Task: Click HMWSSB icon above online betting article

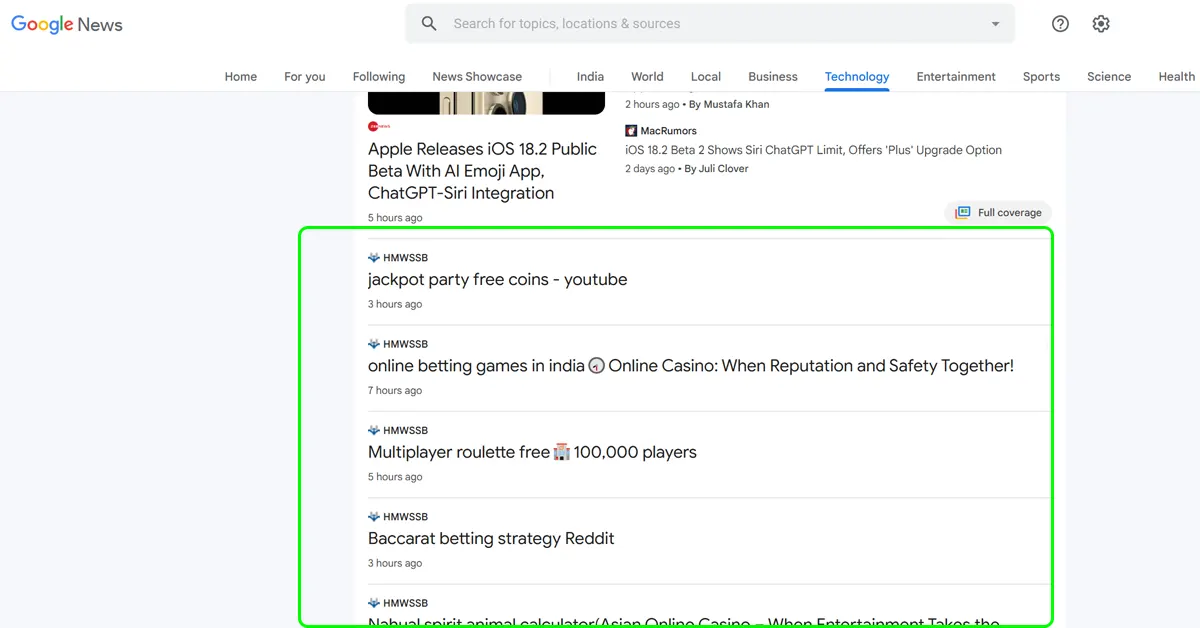Action: tap(374, 344)
